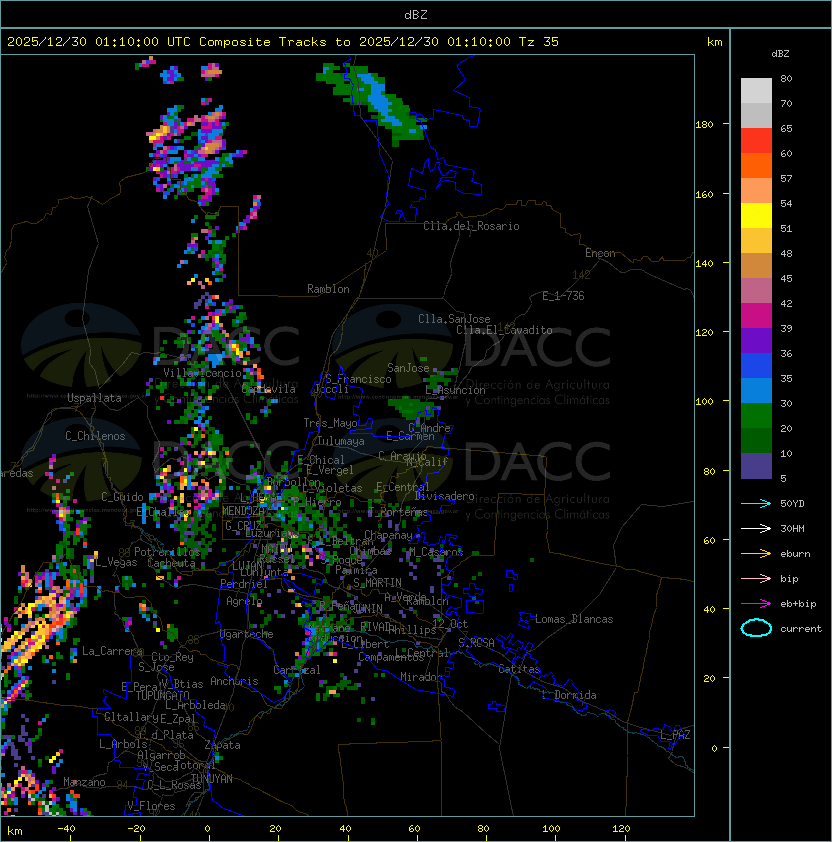This screenshot has height=842, width=832.
Task: Pick the topmost light gray legend swatch
Action: (756, 91)
